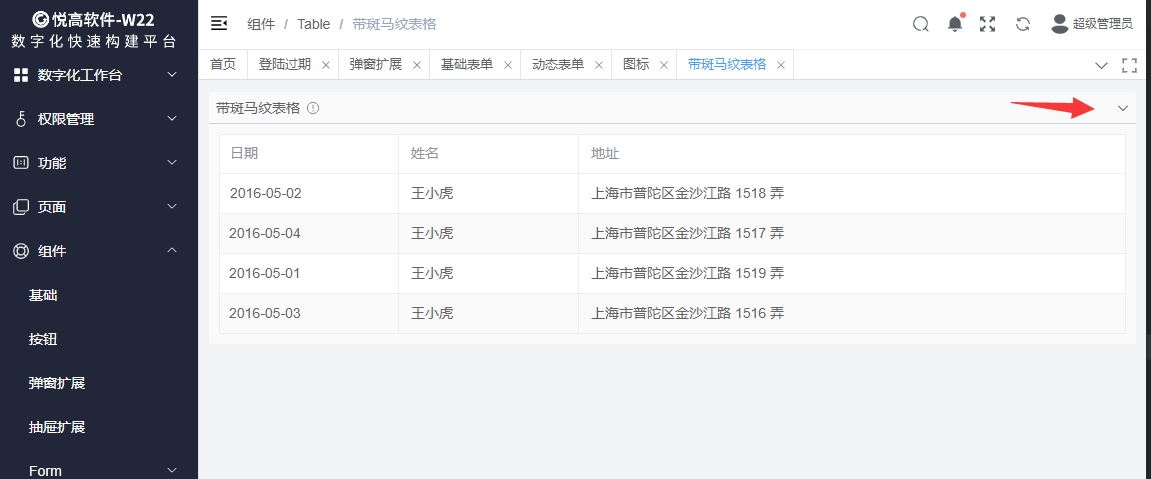Select the table row dated 2016-05-04
This screenshot has width=1151, height=479.
click(x=672, y=233)
